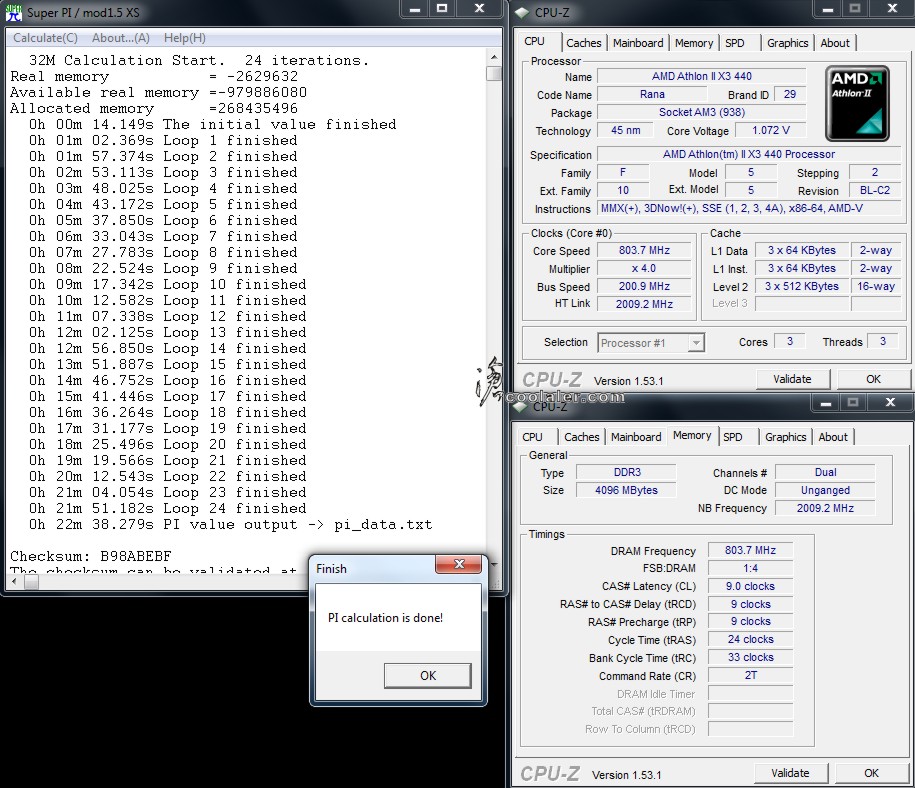Click the Cycle Time (tRAS) value 24 clocks
The image size is (915, 788).
click(750, 640)
